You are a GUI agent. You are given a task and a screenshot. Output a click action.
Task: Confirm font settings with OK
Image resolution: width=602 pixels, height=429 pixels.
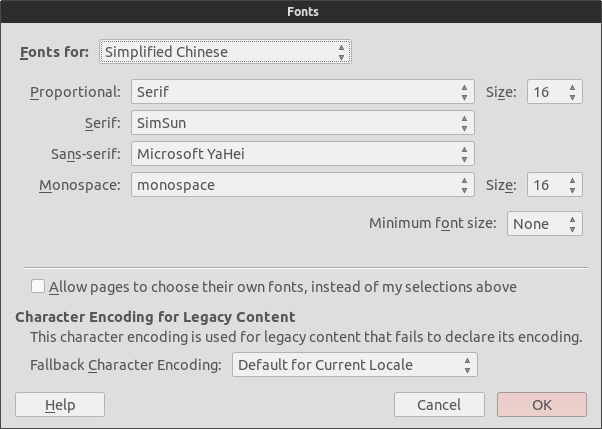542,405
